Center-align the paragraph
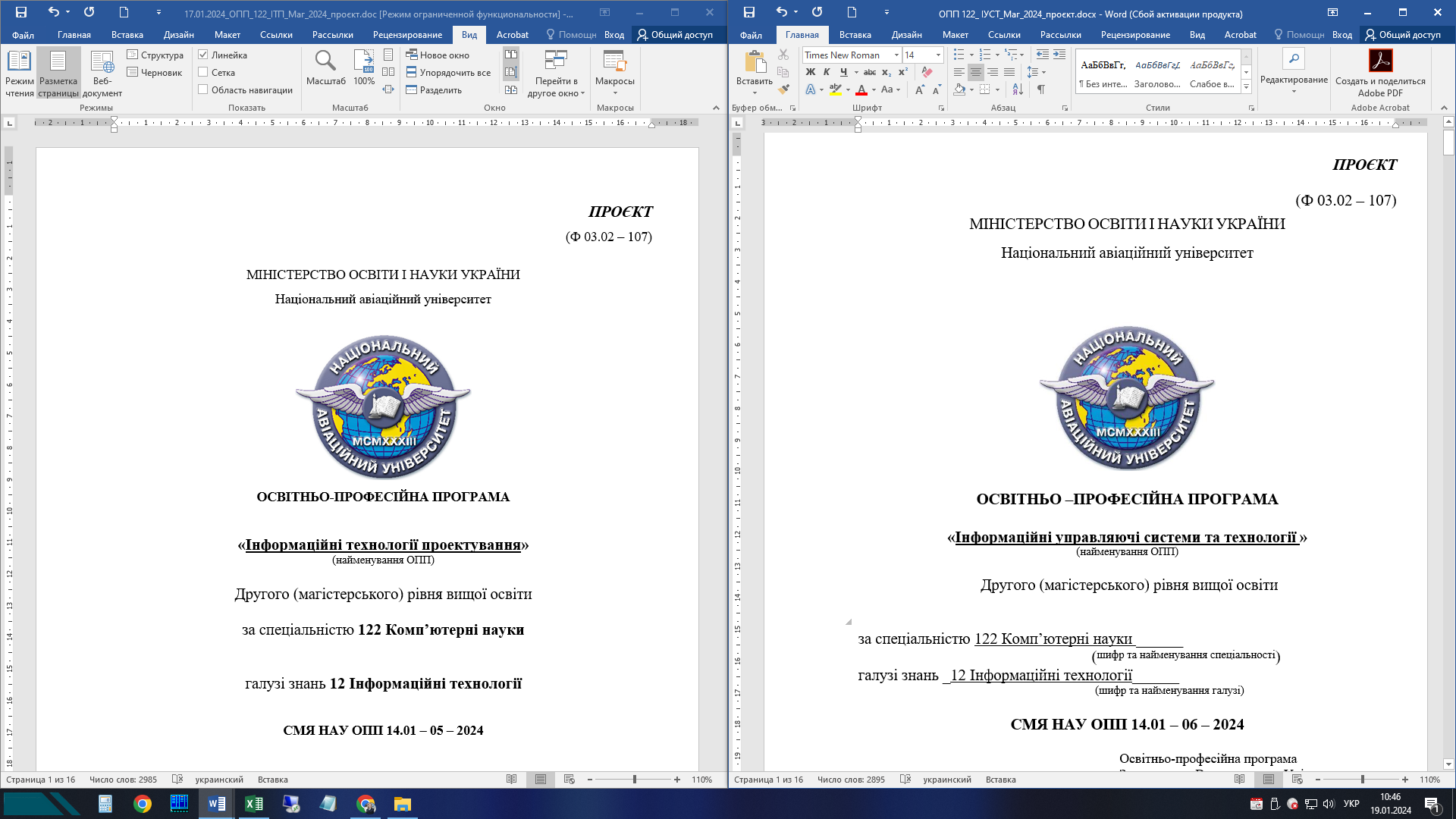Viewport: 1456px width, 819px height. [x=976, y=72]
